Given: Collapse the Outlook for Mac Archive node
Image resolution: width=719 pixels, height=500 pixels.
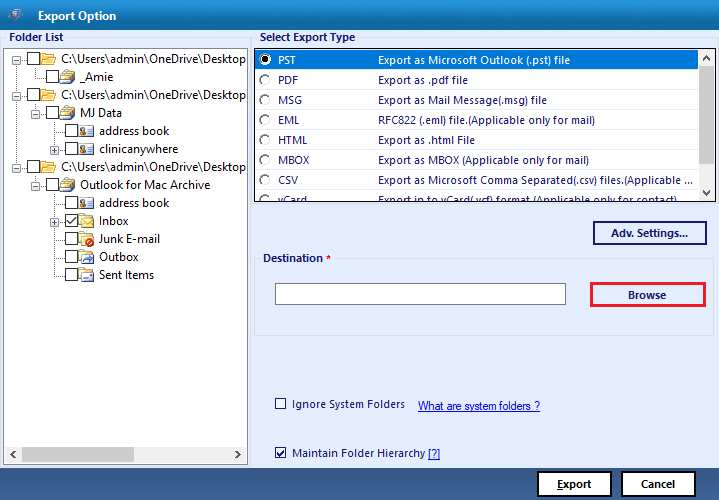Looking at the screenshot, I should 35,186.
